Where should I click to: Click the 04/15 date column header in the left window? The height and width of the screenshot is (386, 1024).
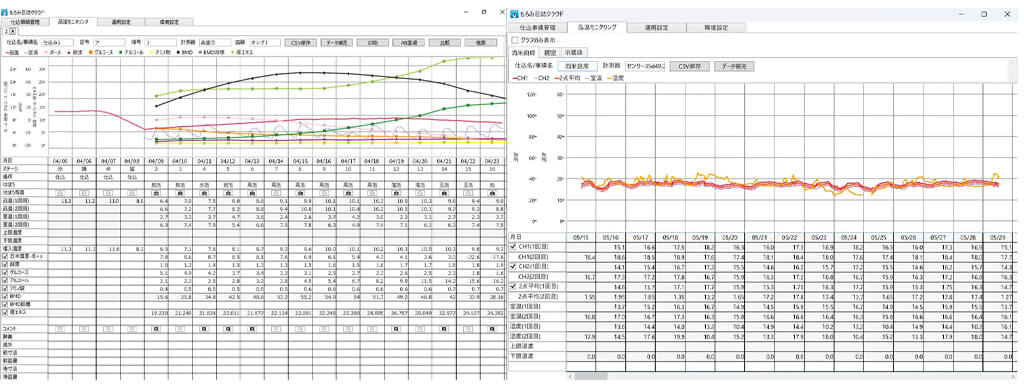click(300, 161)
